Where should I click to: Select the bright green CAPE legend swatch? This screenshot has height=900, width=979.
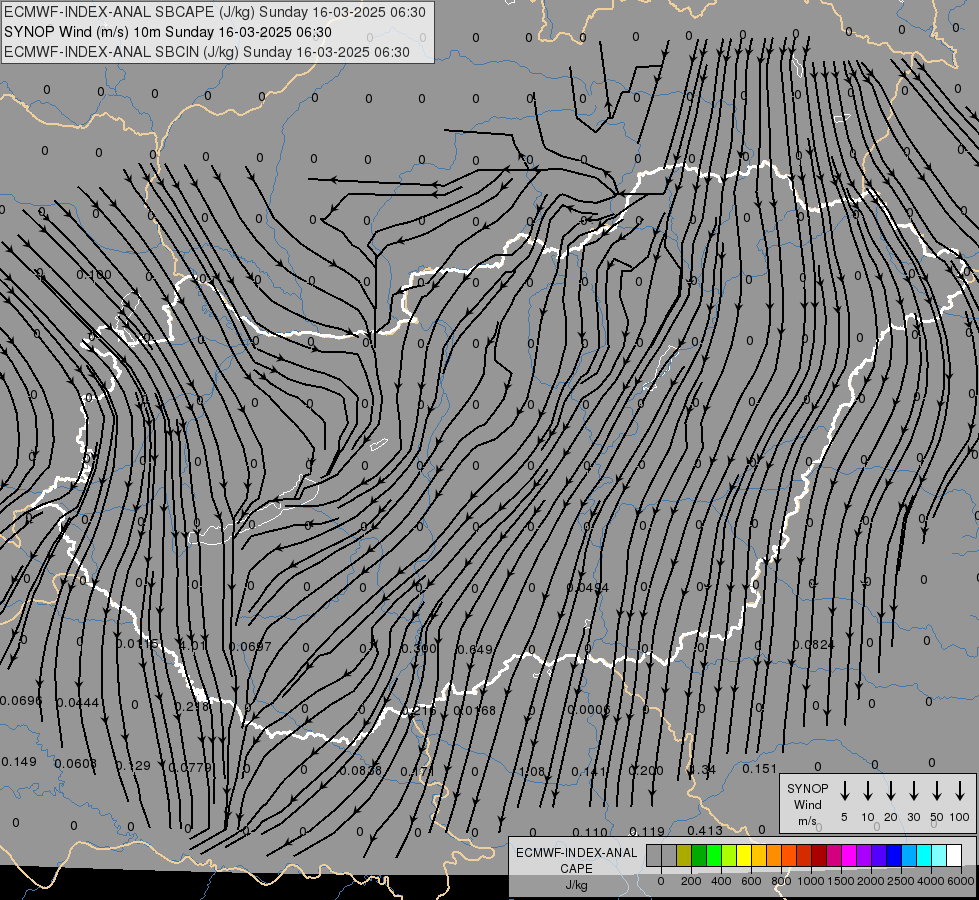[x=714, y=855]
